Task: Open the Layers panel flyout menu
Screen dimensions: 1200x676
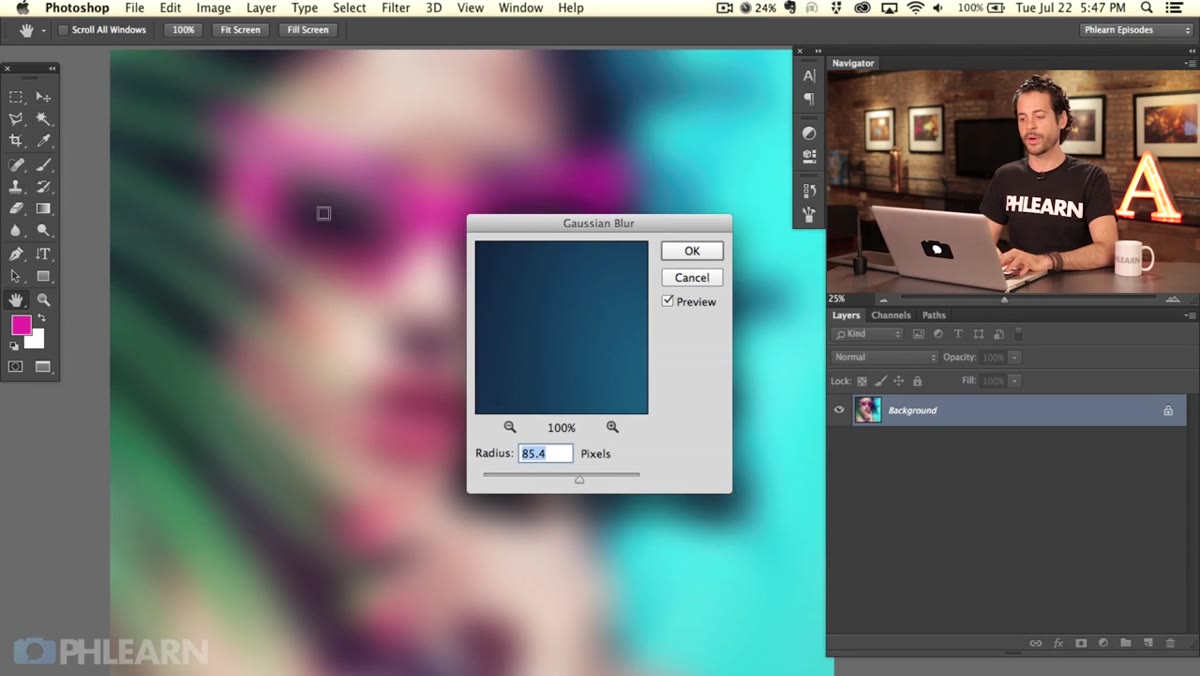Action: (x=1189, y=315)
